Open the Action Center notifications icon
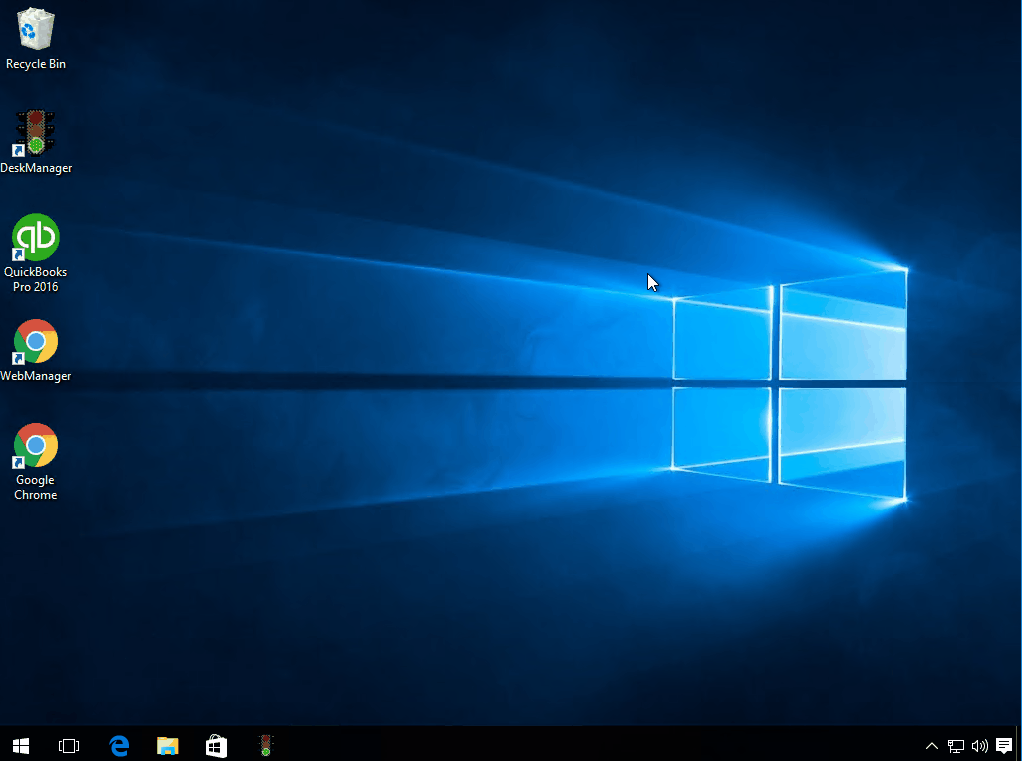Viewport: 1022px width, 761px height. (x=1004, y=745)
